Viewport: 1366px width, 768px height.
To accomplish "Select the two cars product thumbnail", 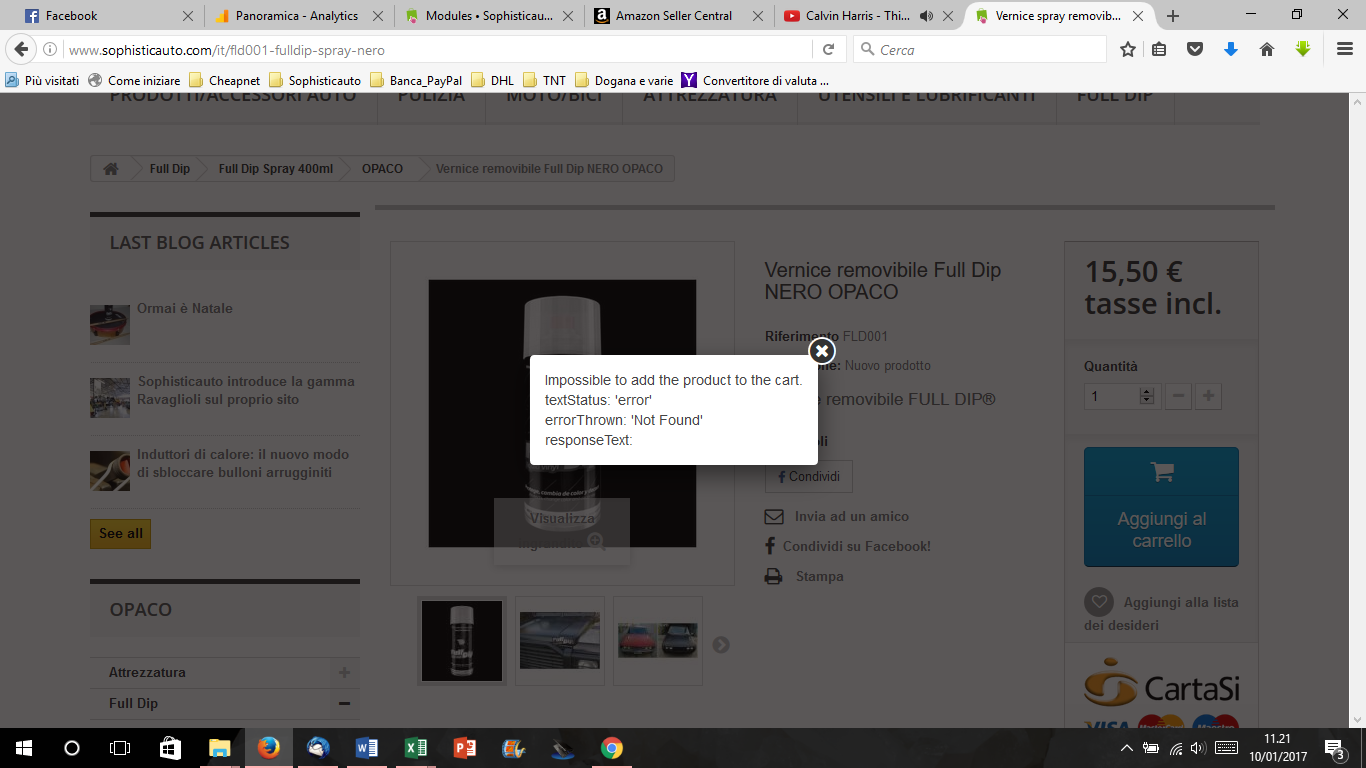I will click(658, 641).
